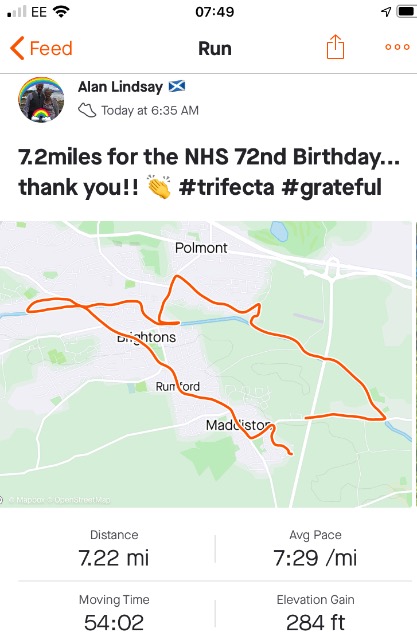Tap the back chevron beside Feed
Screen dimensions: 417x640
pos(17,48)
